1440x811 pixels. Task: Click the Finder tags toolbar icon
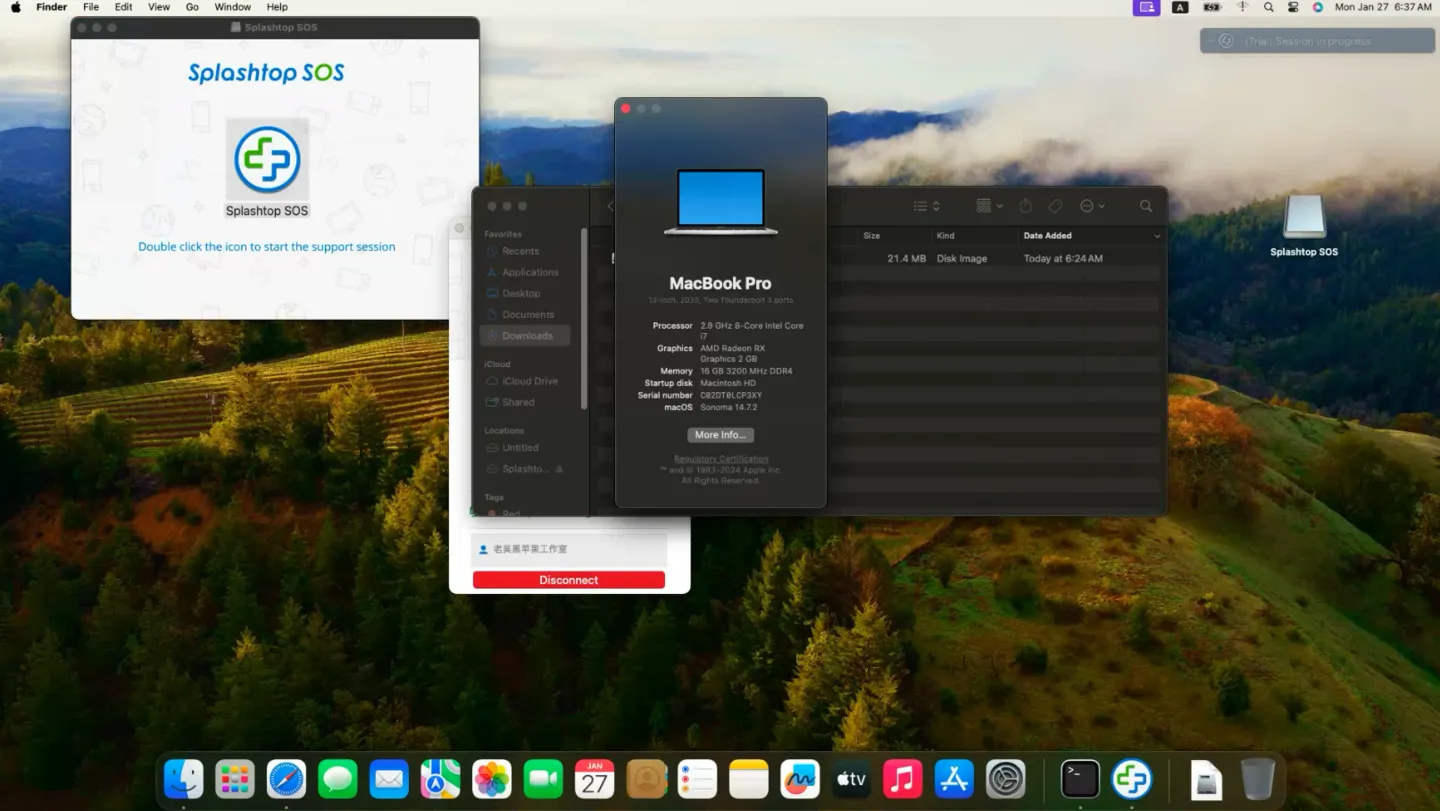(x=1055, y=206)
